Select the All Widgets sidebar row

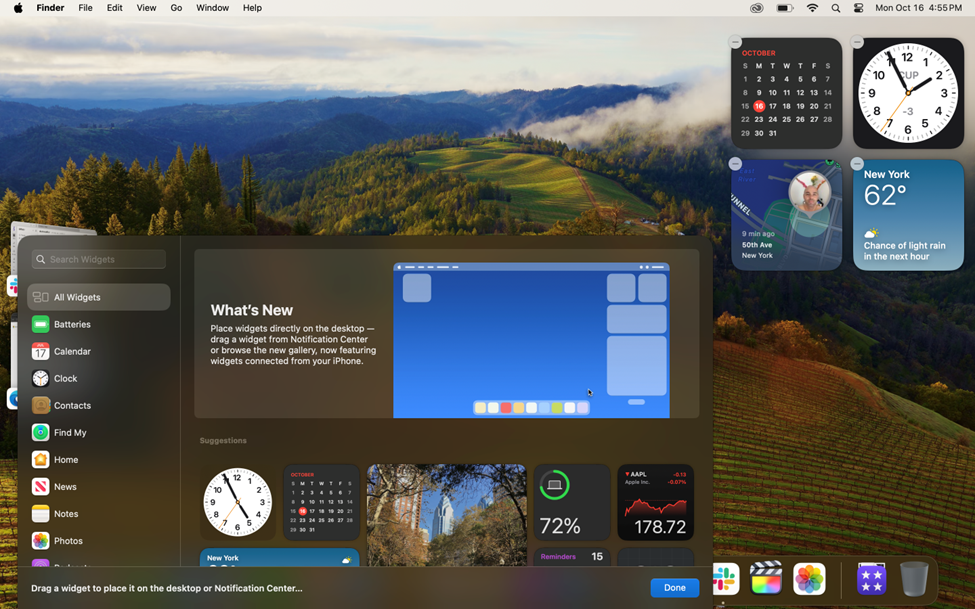99,297
